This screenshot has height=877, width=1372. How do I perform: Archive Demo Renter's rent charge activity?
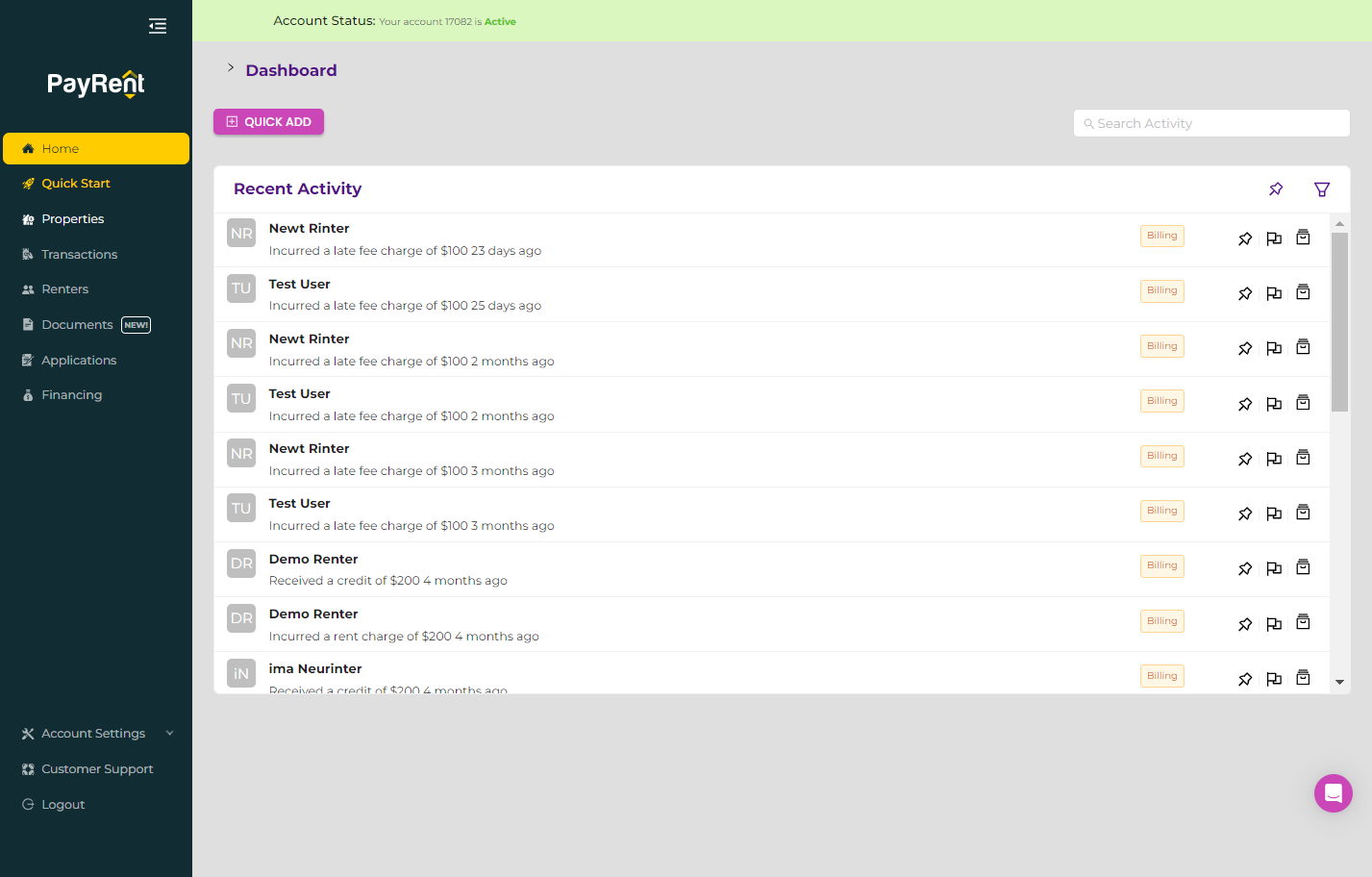tap(1303, 622)
